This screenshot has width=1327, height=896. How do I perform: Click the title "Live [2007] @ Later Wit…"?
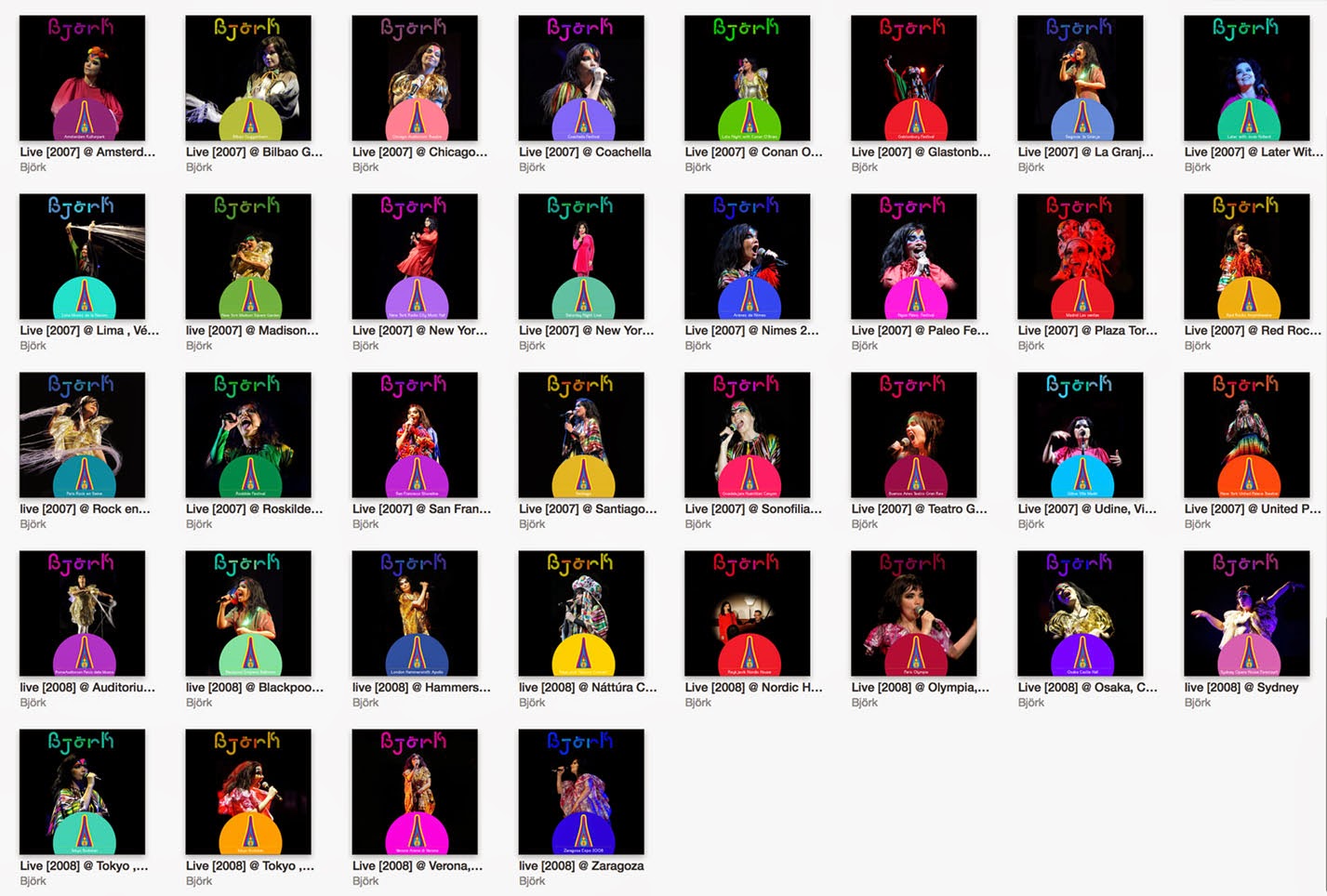(x=1254, y=152)
